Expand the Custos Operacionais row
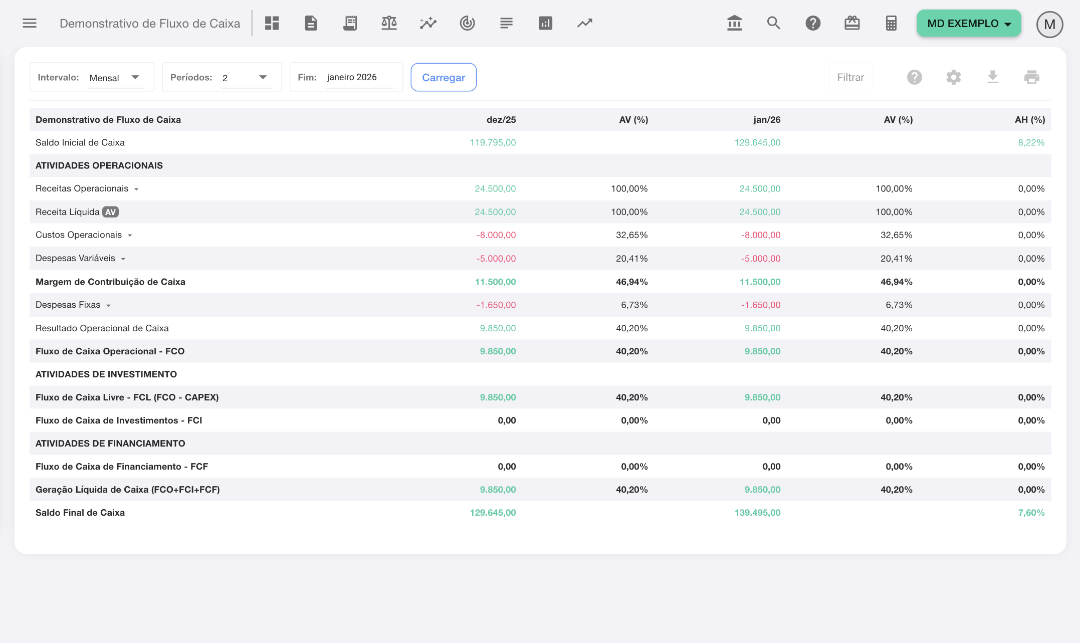The width and height of the screenshot is (1080, 643). pyautogui.click(x=130, y=235)
